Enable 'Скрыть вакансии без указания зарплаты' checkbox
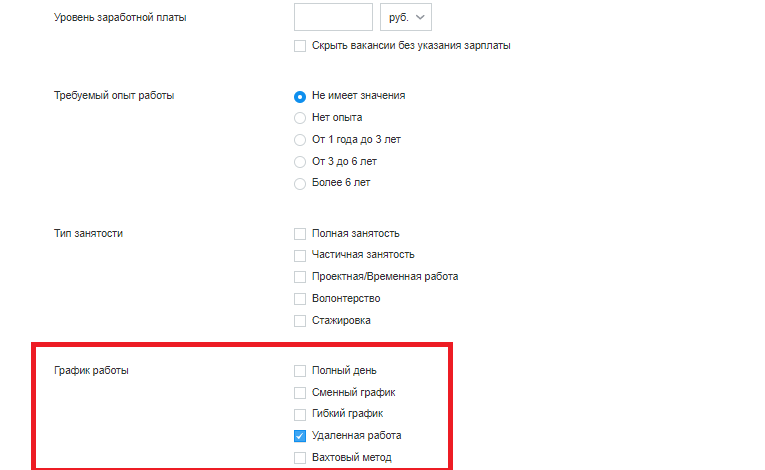 click(300, 46)
